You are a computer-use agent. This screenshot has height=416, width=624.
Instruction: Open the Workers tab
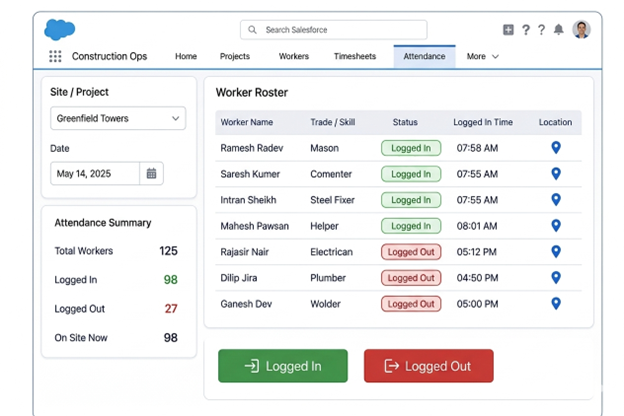click(294, 57)
